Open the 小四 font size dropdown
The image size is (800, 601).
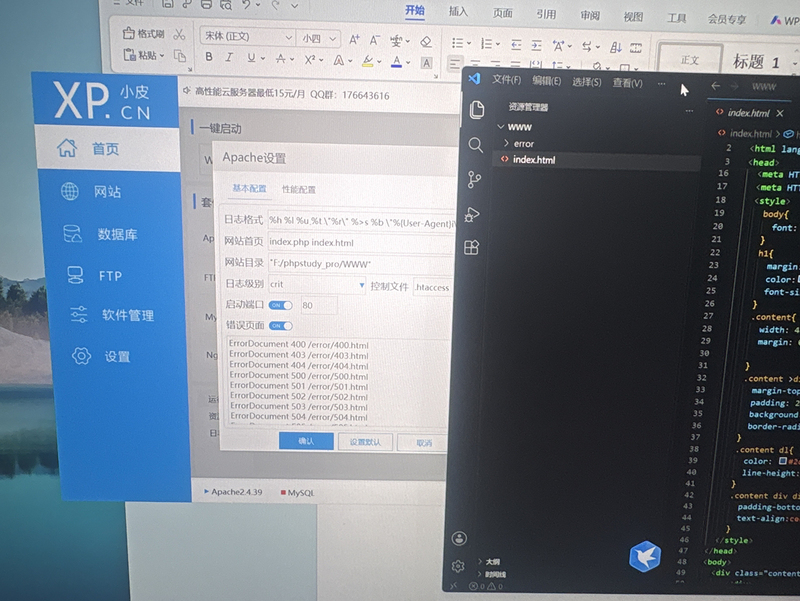[x=333, y=39]
